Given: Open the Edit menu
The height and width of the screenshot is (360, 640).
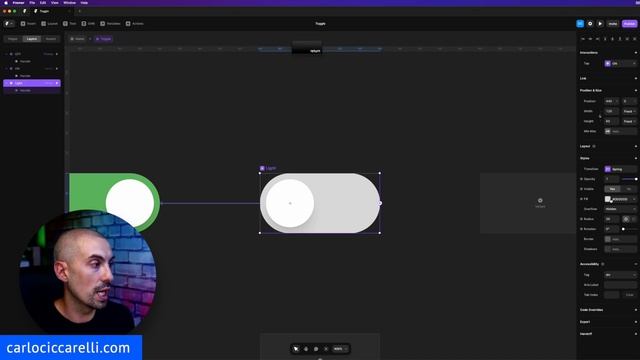Looking at the screenshot, I should point(43,2).
